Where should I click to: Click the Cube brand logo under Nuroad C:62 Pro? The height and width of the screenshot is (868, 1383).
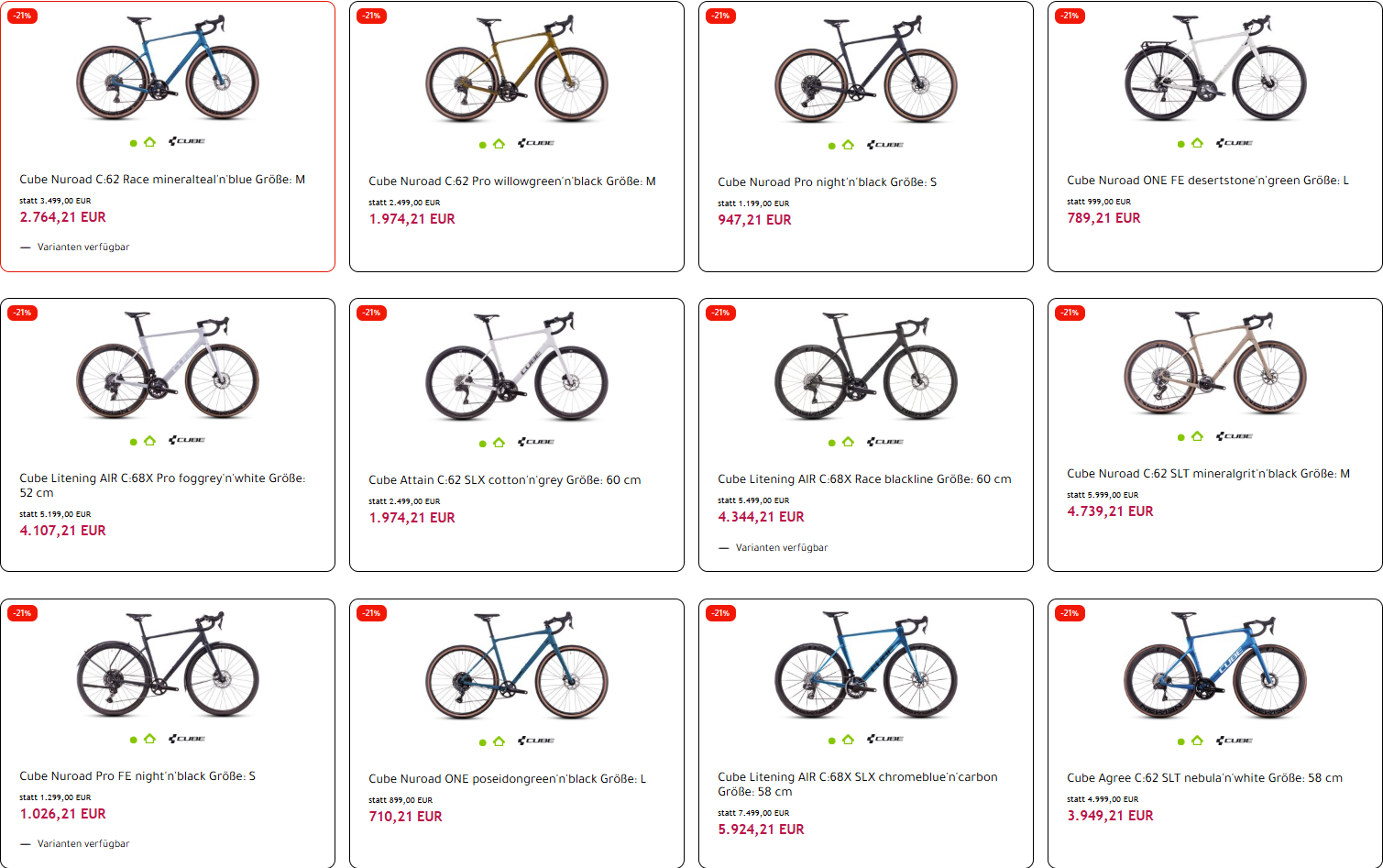[536, 143]
